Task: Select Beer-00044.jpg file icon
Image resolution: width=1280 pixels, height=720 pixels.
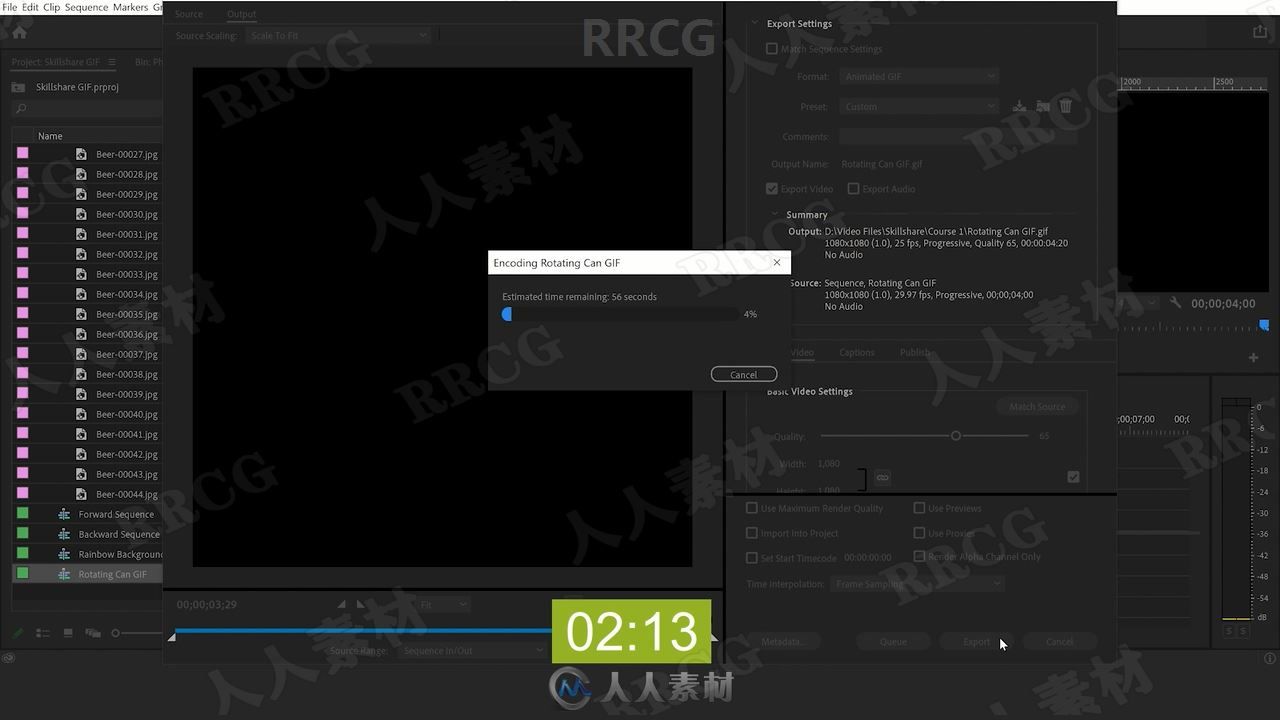Action: coord(81,494)
